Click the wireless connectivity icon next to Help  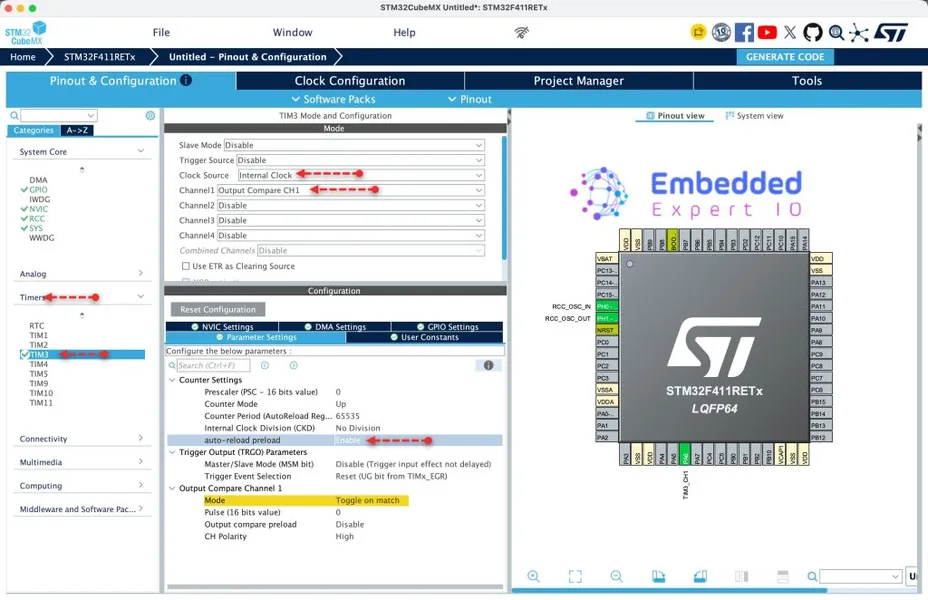[x=521, y=33]
